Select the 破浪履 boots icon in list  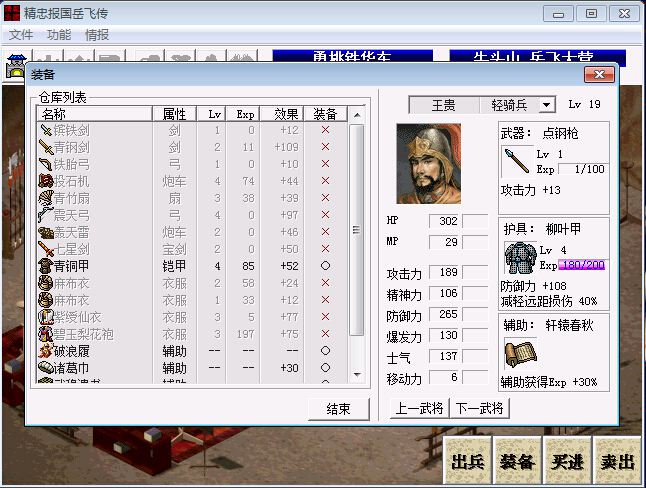46,351
